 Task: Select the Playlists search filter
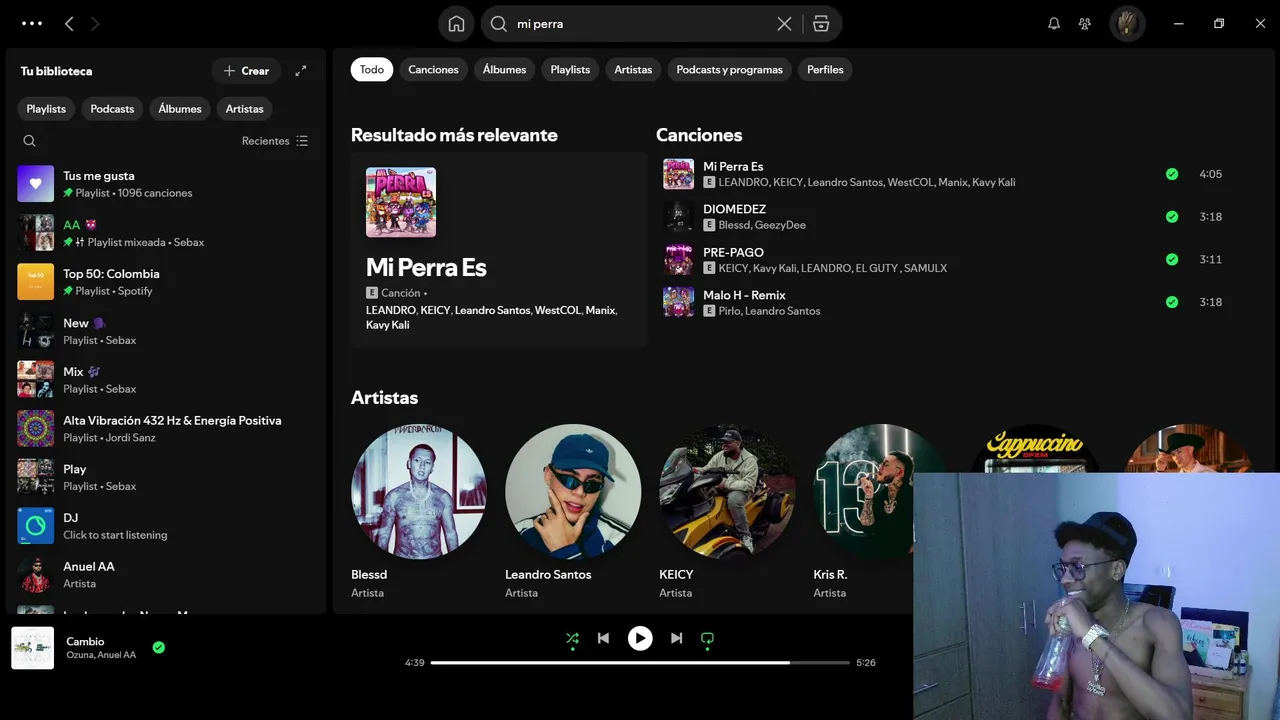(x=570, y=69)
